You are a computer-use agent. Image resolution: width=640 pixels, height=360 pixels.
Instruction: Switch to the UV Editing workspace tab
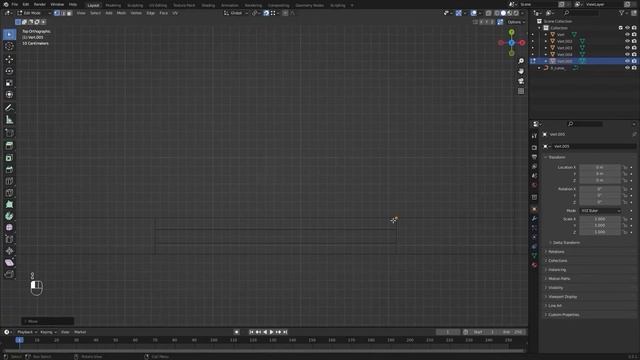point(158,5)
